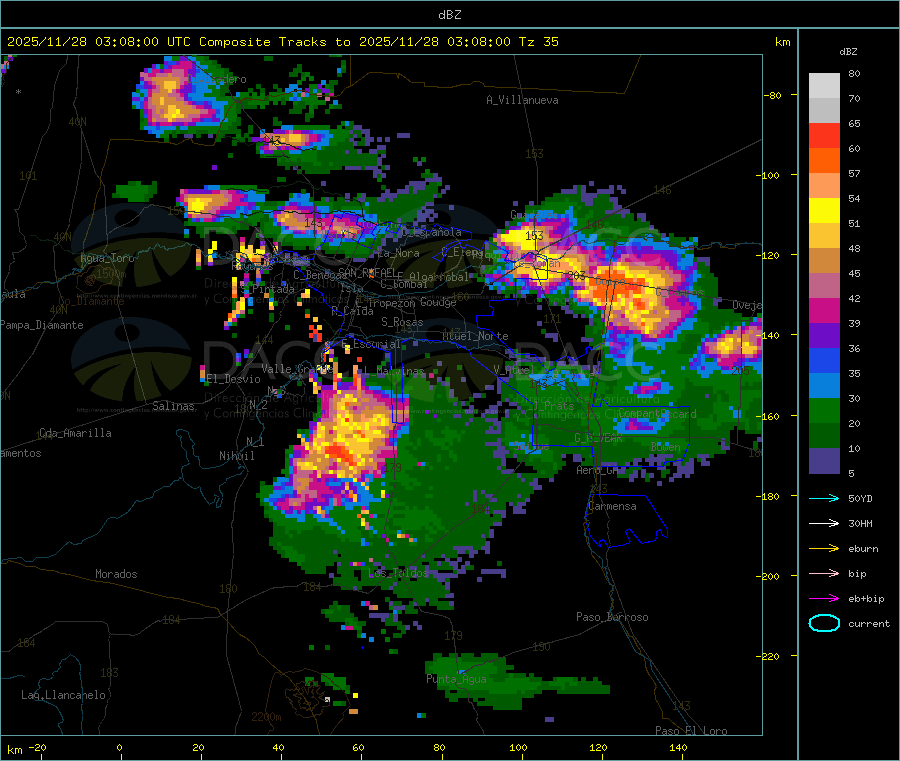900x761 pixels.
Task: Click the white 30HM track arrow in legend
Action: click(824, 523)
